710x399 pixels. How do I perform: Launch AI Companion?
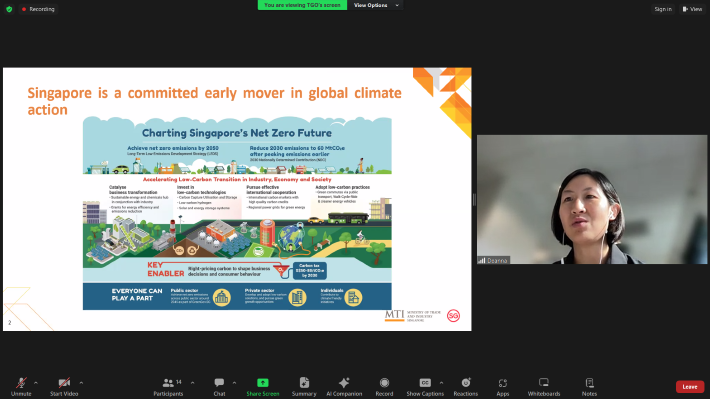344,387
